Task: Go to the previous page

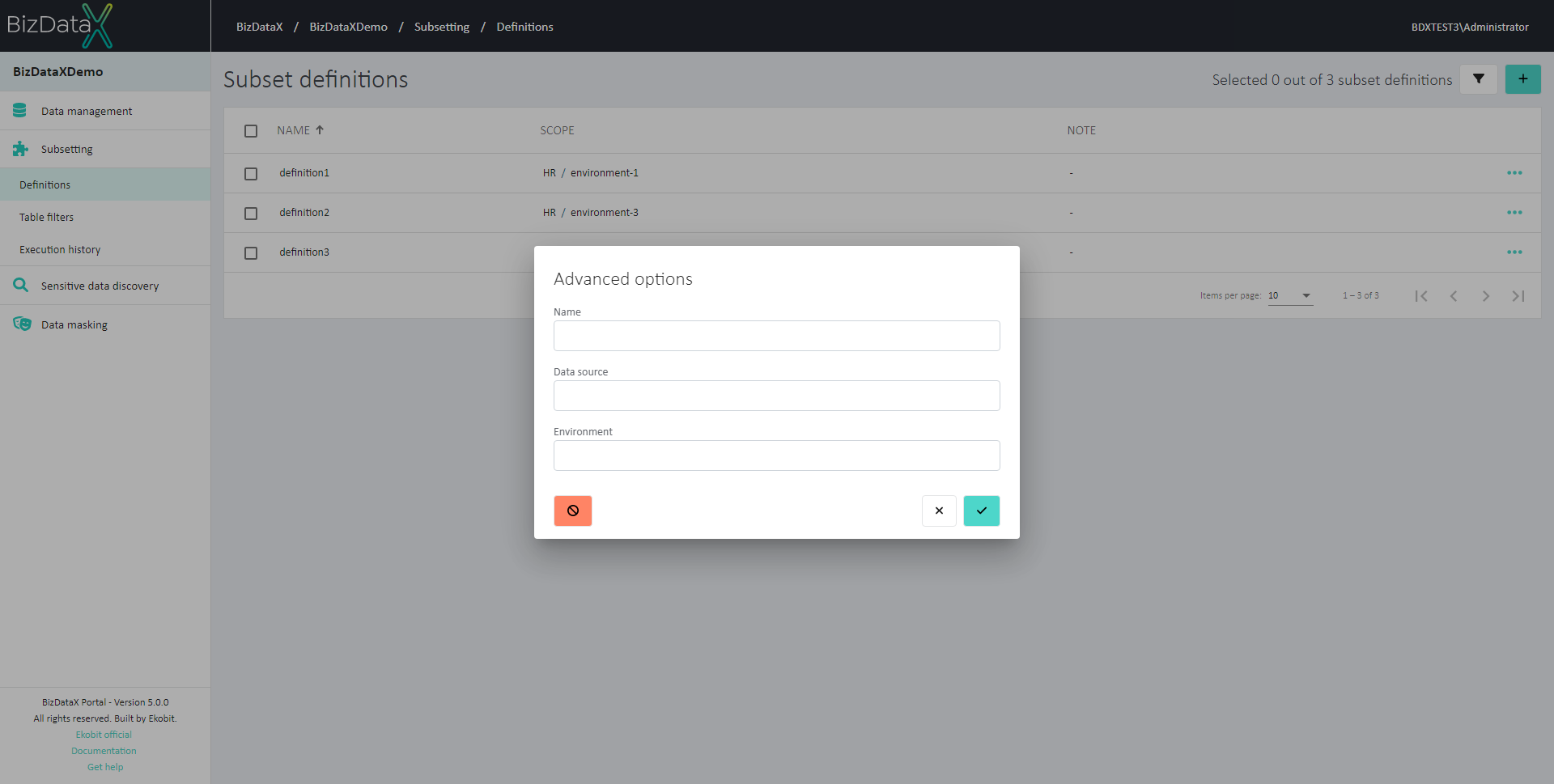Action: 1454,296
